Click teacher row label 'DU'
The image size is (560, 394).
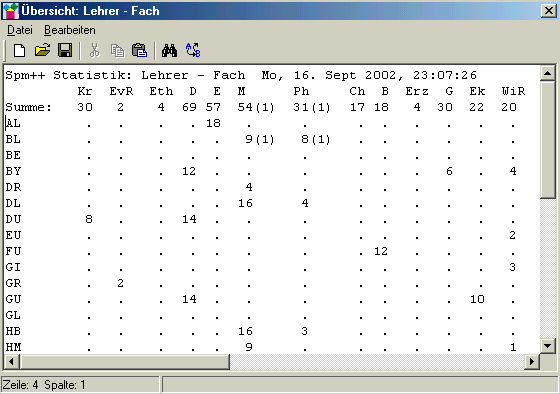(x=13, y=219)
